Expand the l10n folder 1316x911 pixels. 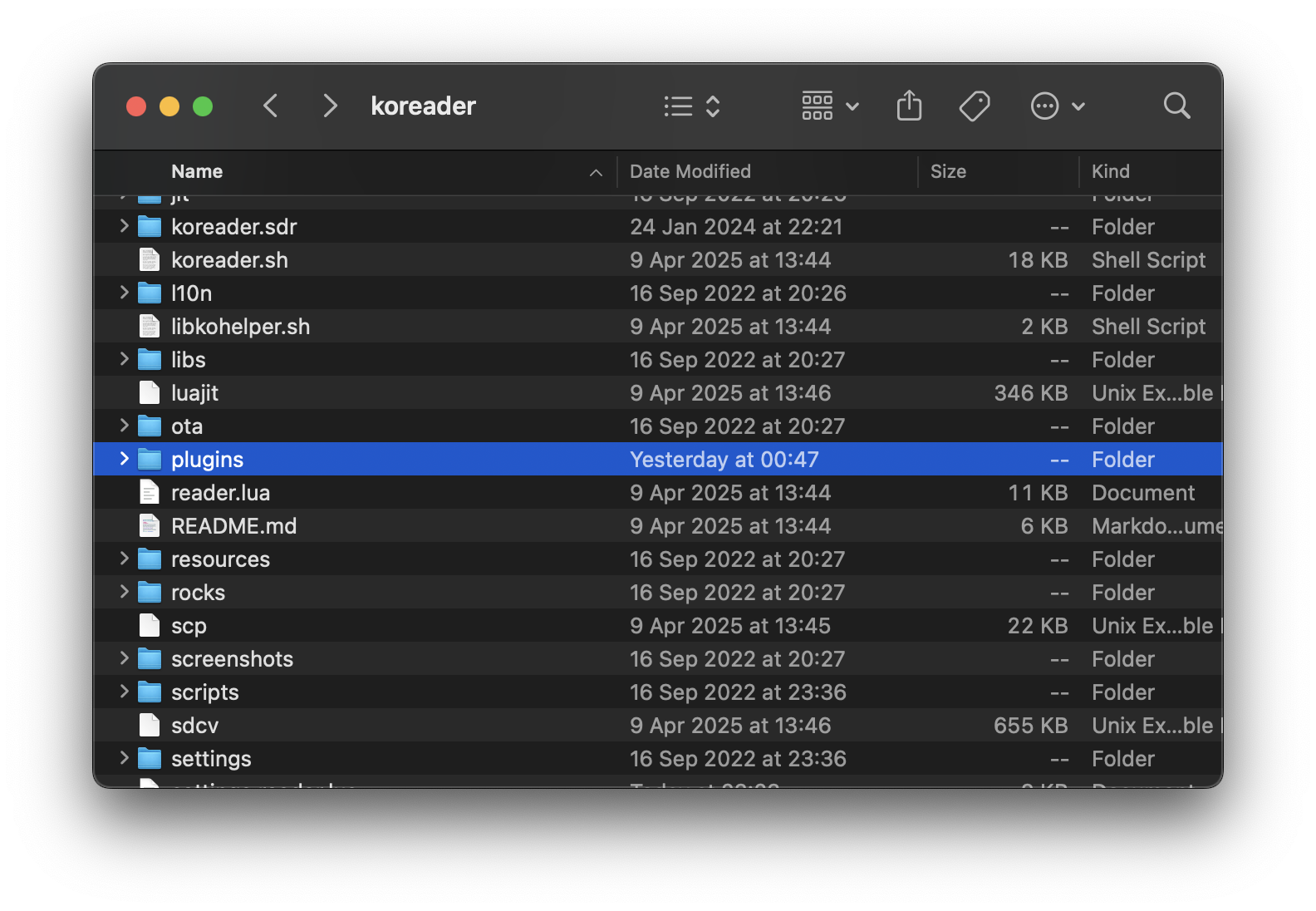pos(124,292)
